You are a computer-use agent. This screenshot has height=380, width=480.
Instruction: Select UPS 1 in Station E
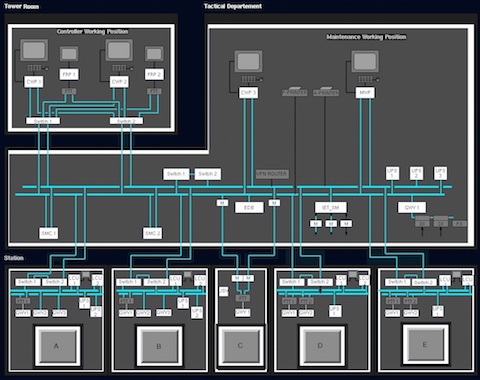point(438,311)
